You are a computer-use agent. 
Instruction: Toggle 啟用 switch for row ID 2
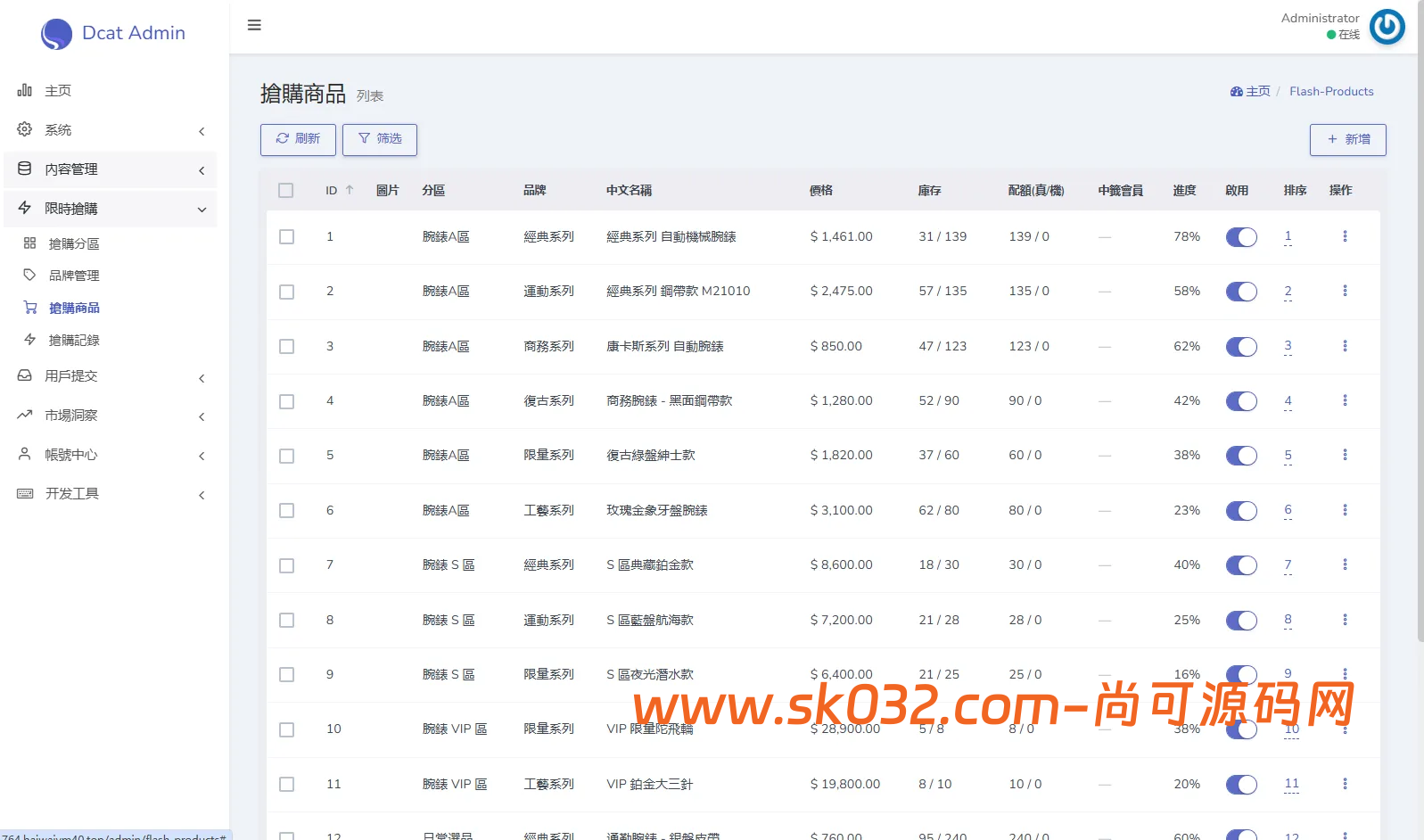(x=1241, y=292)
